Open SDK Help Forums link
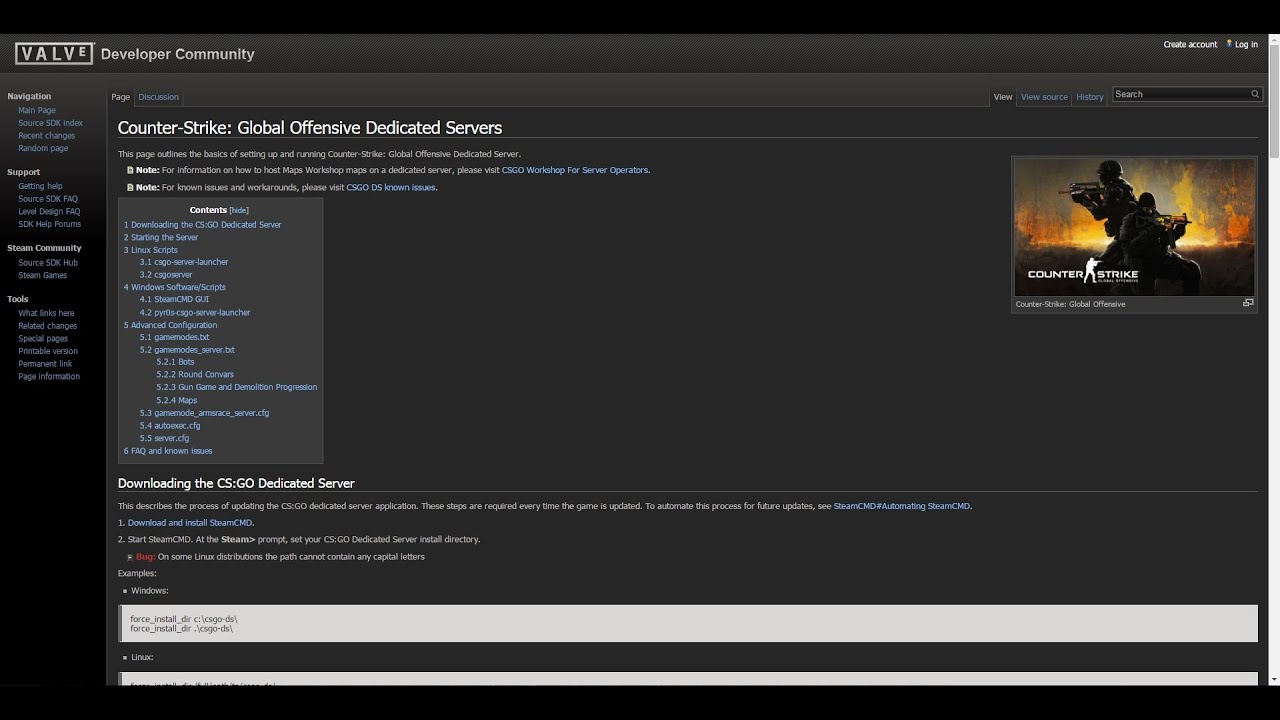The height and width of the screenshot is (720, 1280). tap(49, 224)
